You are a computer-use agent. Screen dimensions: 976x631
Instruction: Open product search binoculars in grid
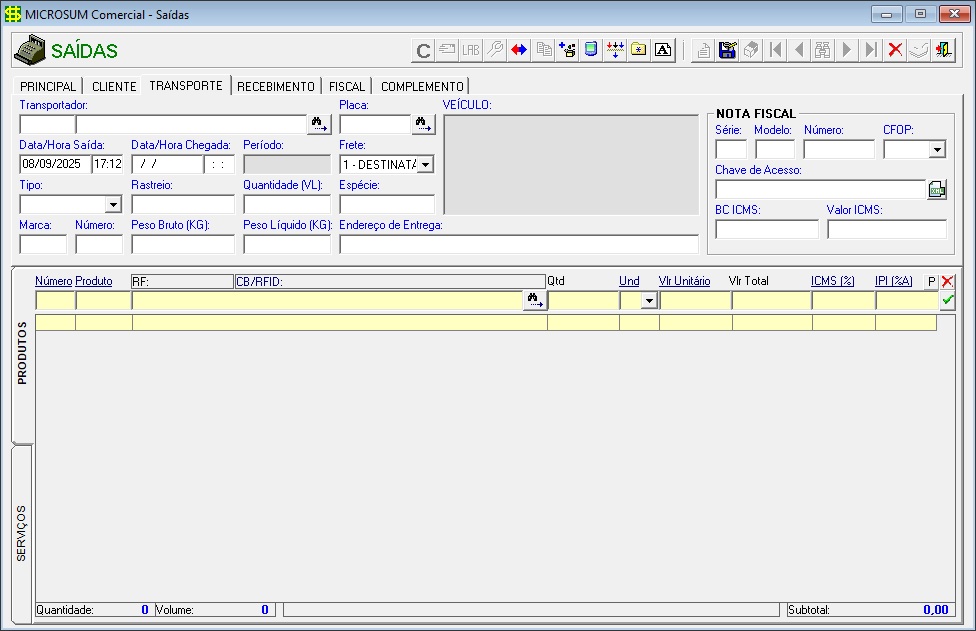[535, 300]
